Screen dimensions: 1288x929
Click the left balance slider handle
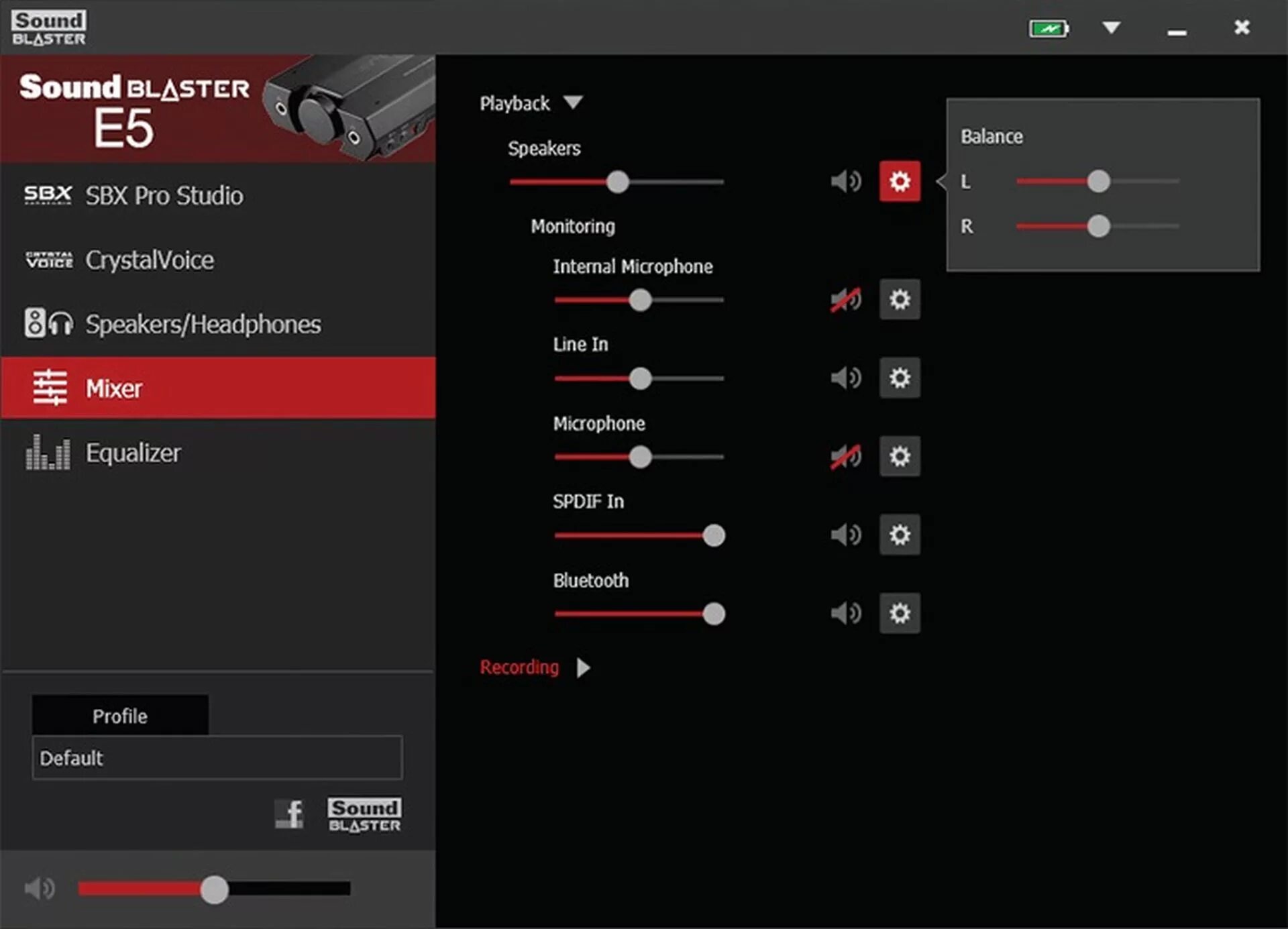coord(1098,181)
